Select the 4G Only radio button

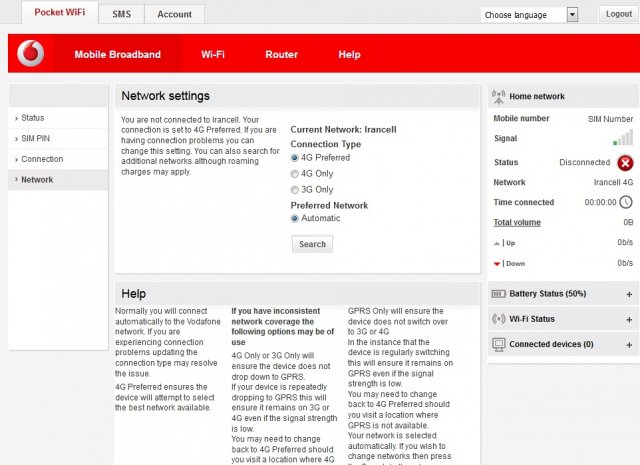(295, 174)
